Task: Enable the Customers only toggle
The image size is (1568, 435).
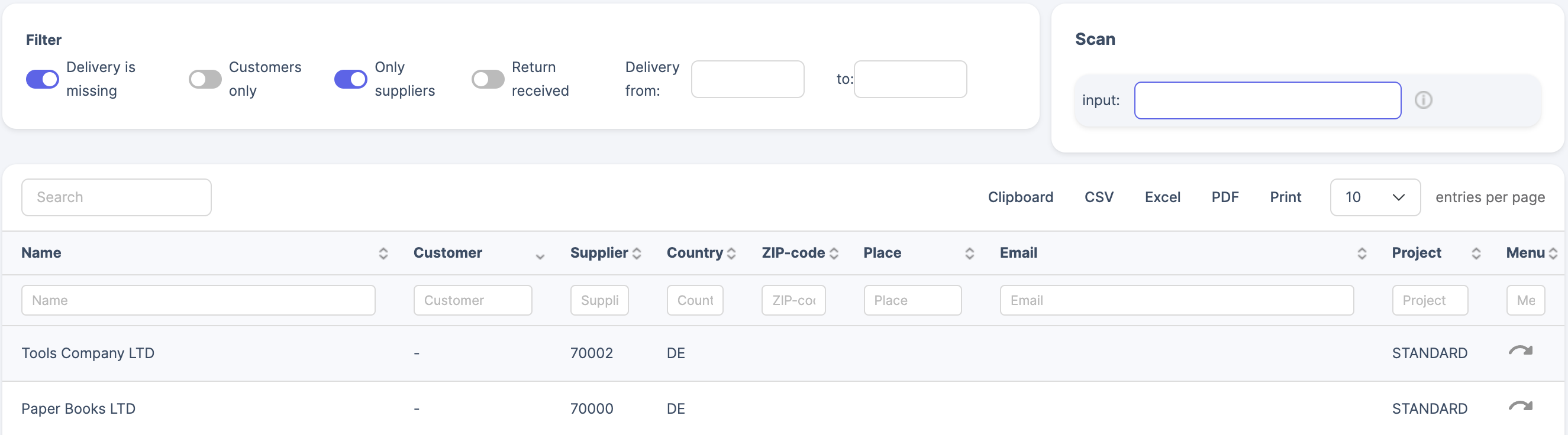Action: click(205, 79)
